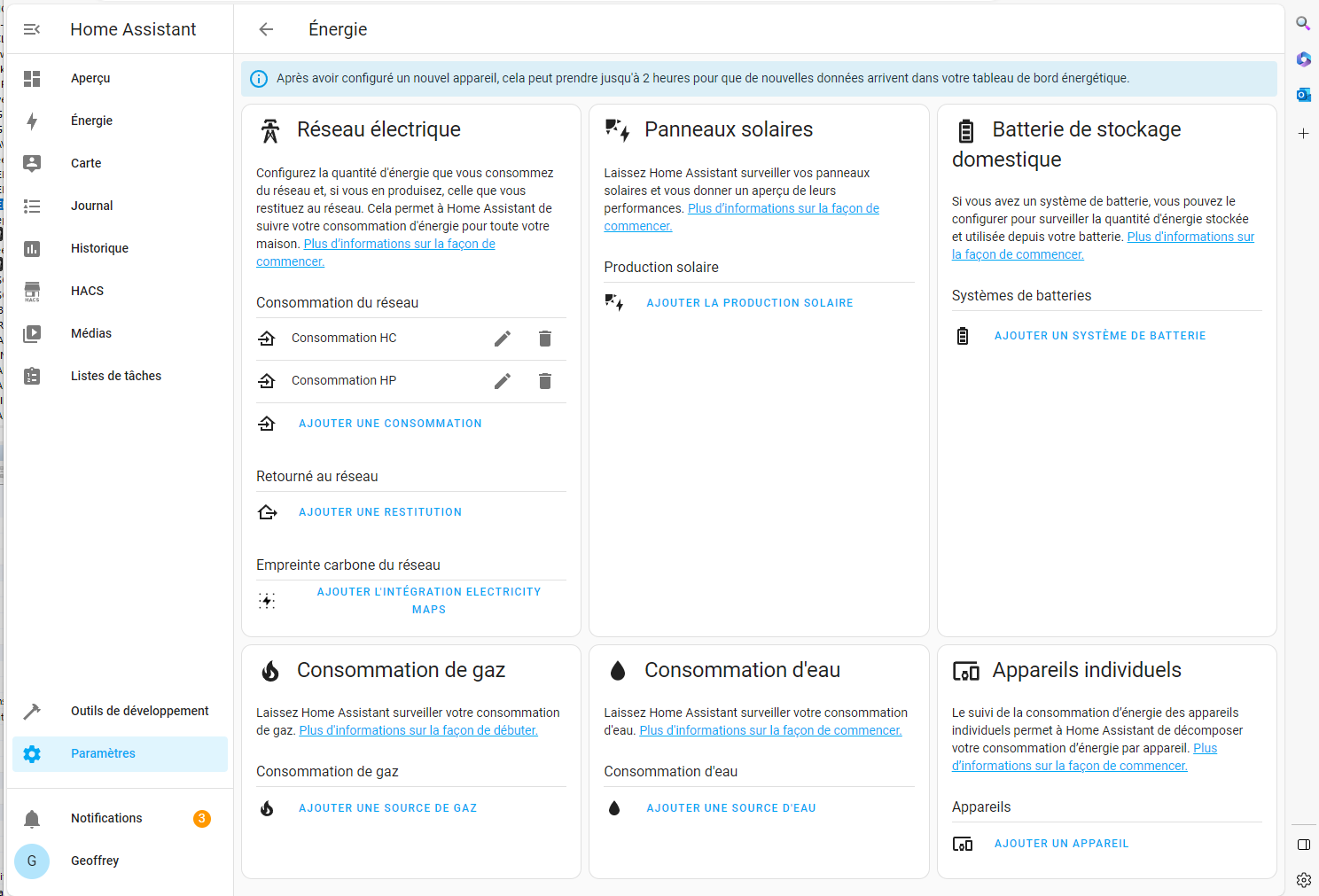Delete Consommation HP with trash icon
The image size is (1319, 896).
pos(545,381)
